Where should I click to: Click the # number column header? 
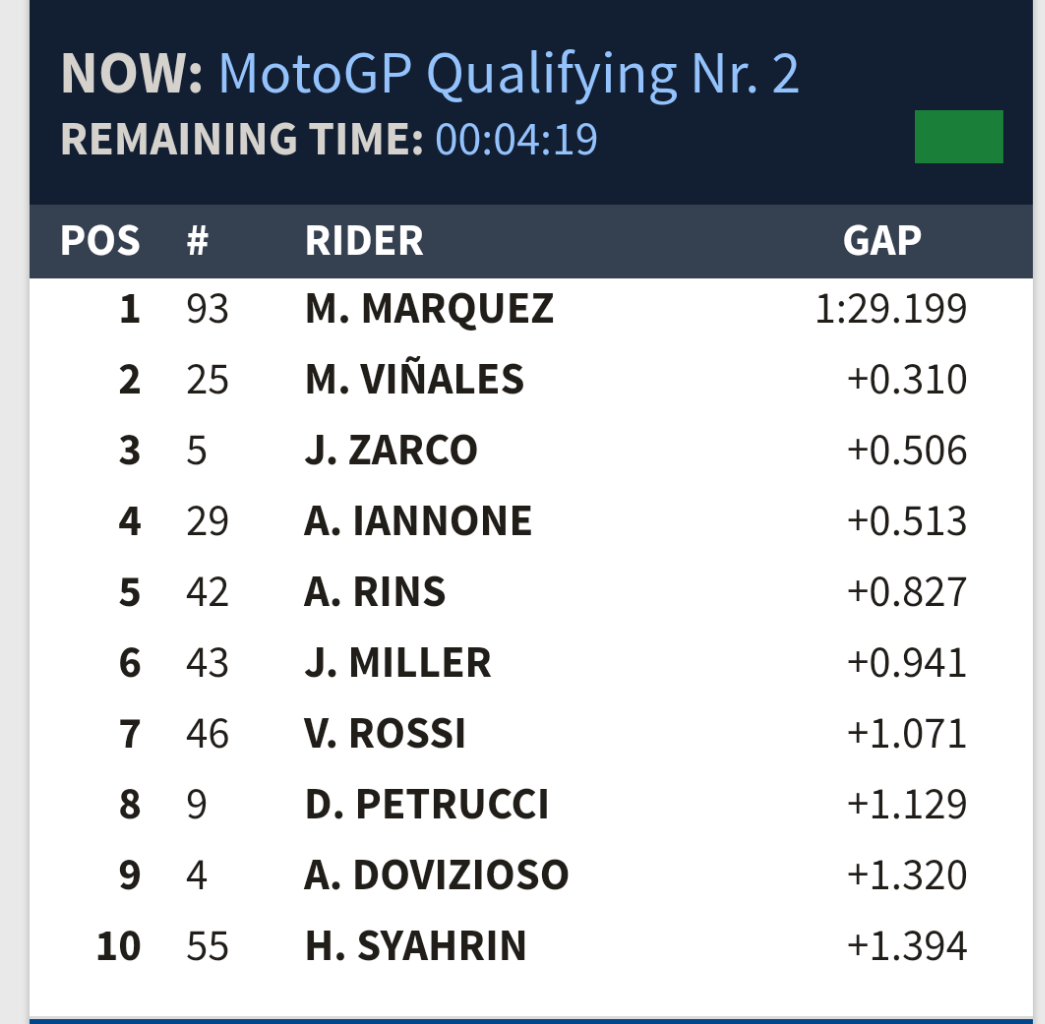(197, 241)
